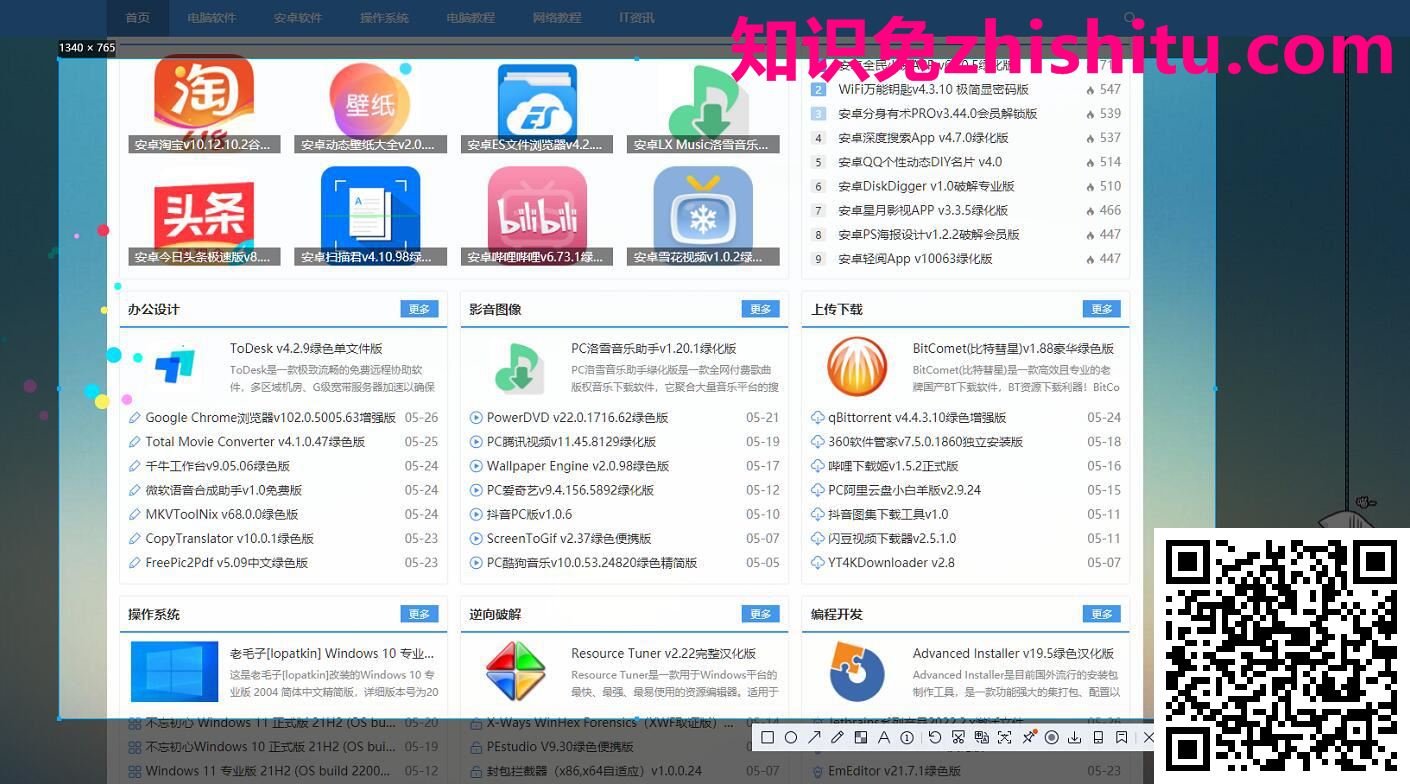Click 更多 in 影音图像 section
Screen dimensions: 1410x784
(760, 309)
